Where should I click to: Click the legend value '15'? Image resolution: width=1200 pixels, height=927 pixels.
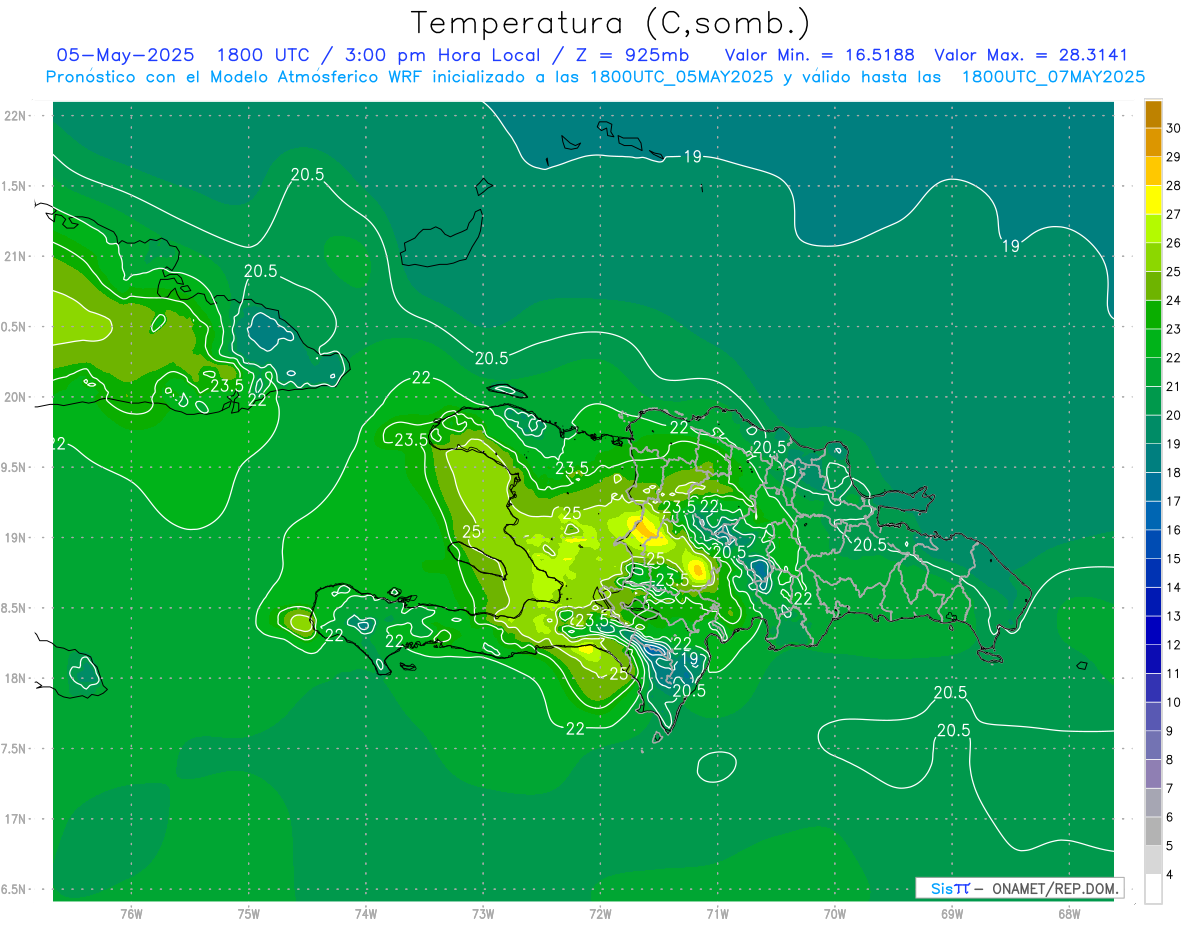[x=1173, y=558]
